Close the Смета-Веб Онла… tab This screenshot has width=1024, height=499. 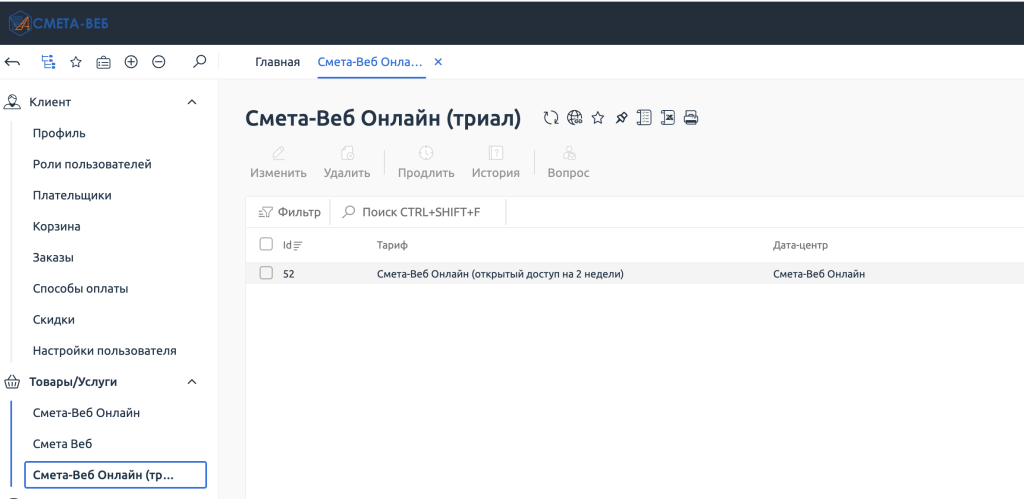coord(438,62)
